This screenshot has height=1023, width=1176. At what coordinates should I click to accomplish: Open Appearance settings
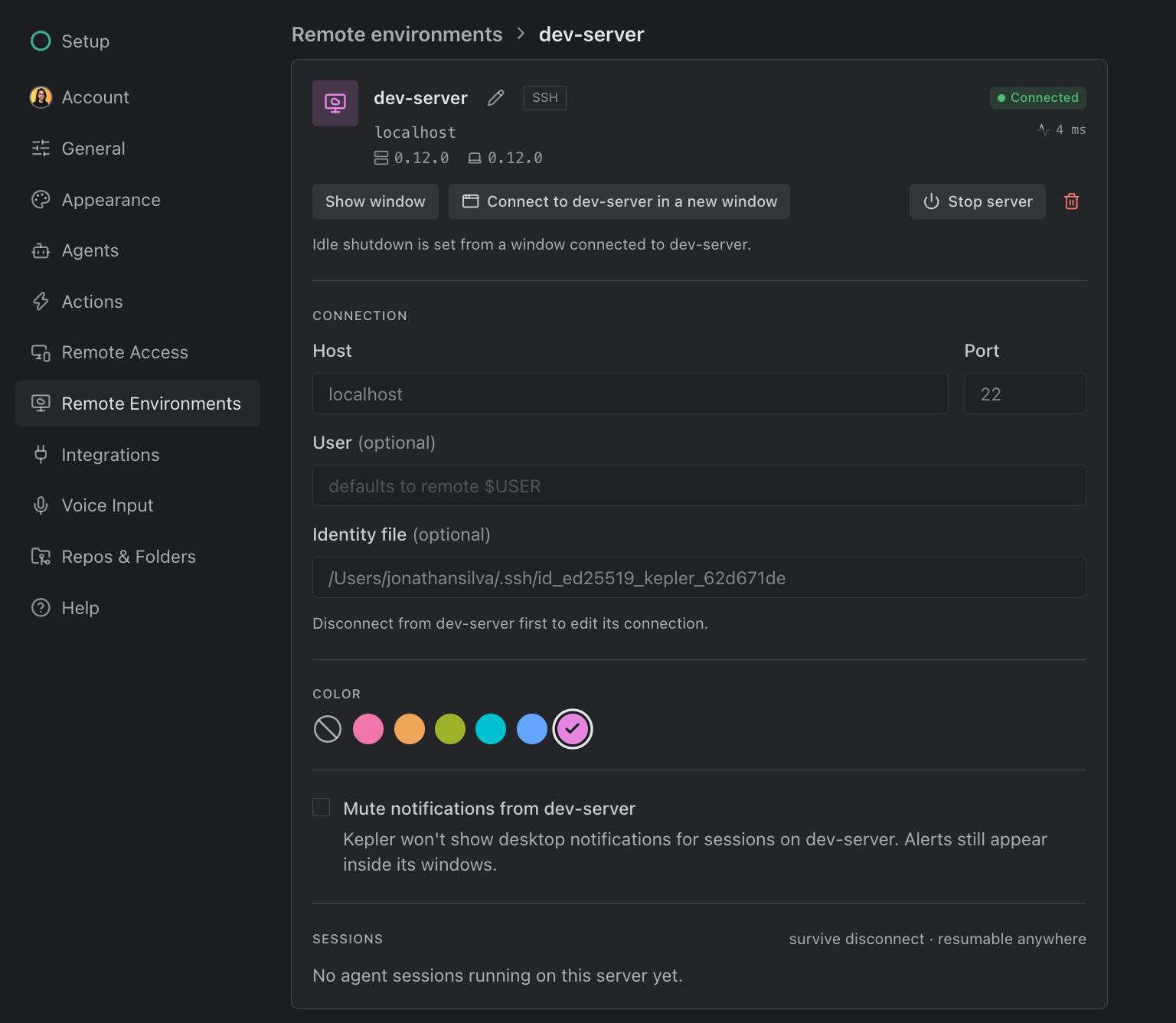138,200
